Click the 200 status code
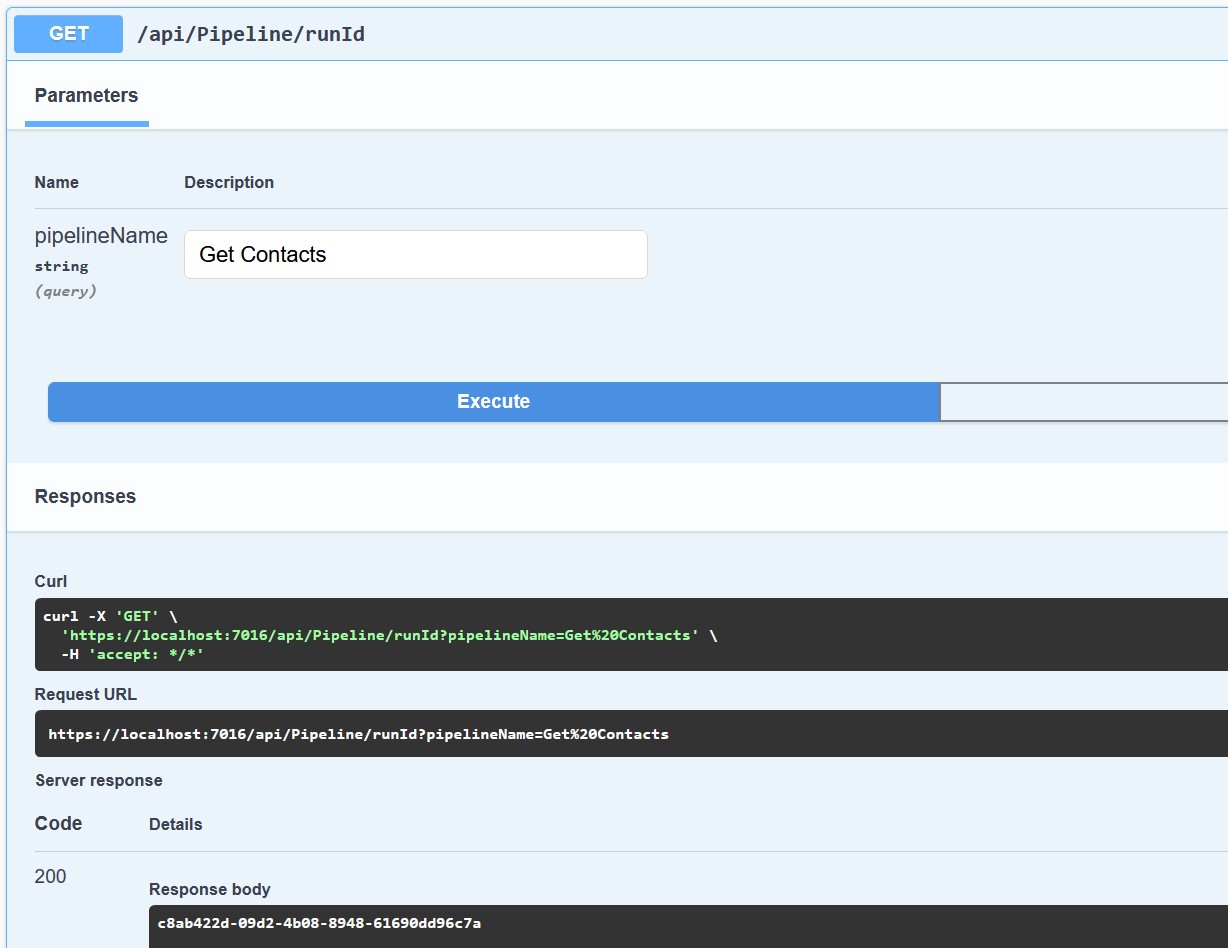The height and width of the screenshot is (948, 1228). (x=50, y=877)
